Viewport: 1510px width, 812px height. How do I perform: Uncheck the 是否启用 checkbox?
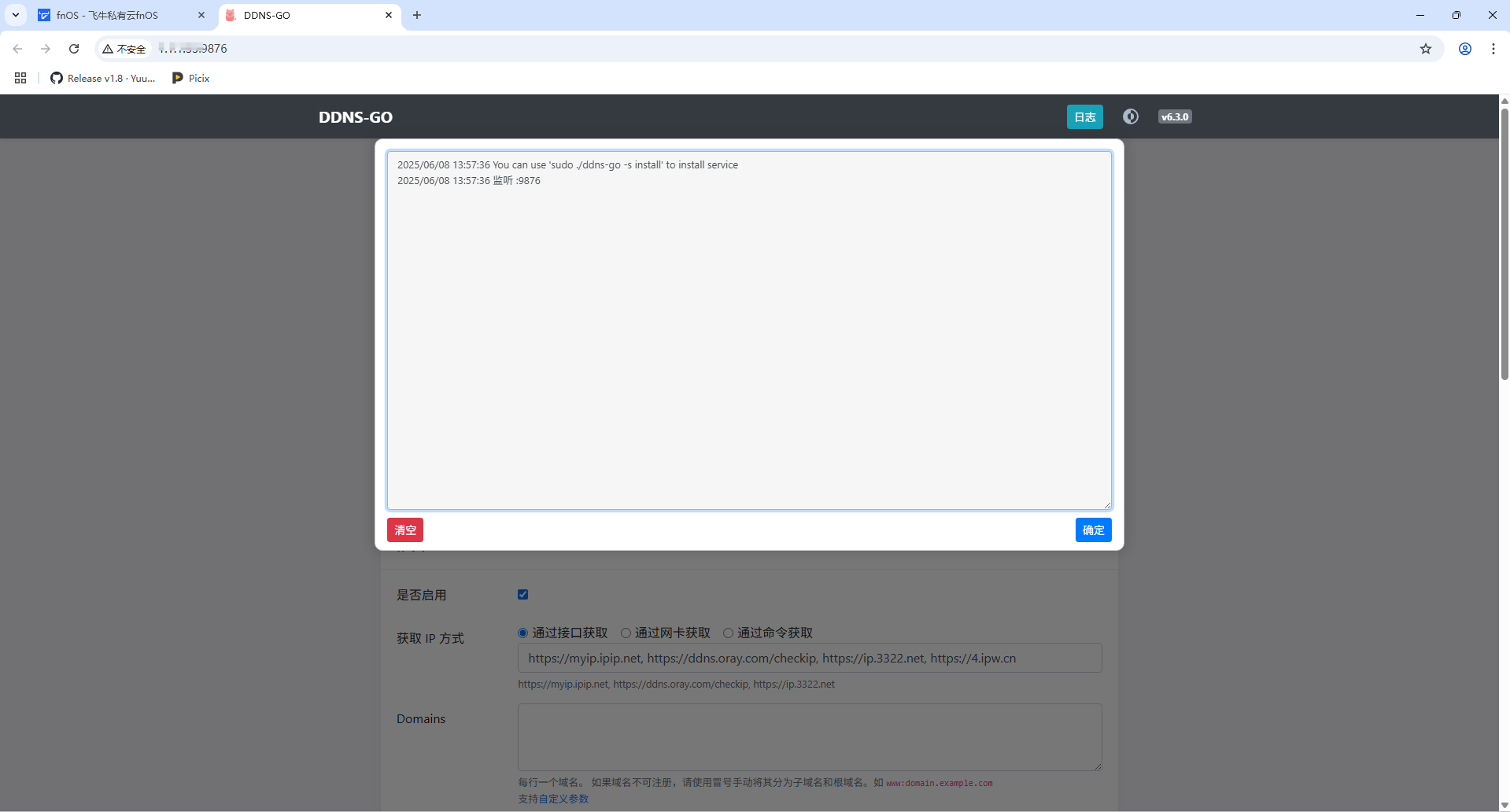522,594
